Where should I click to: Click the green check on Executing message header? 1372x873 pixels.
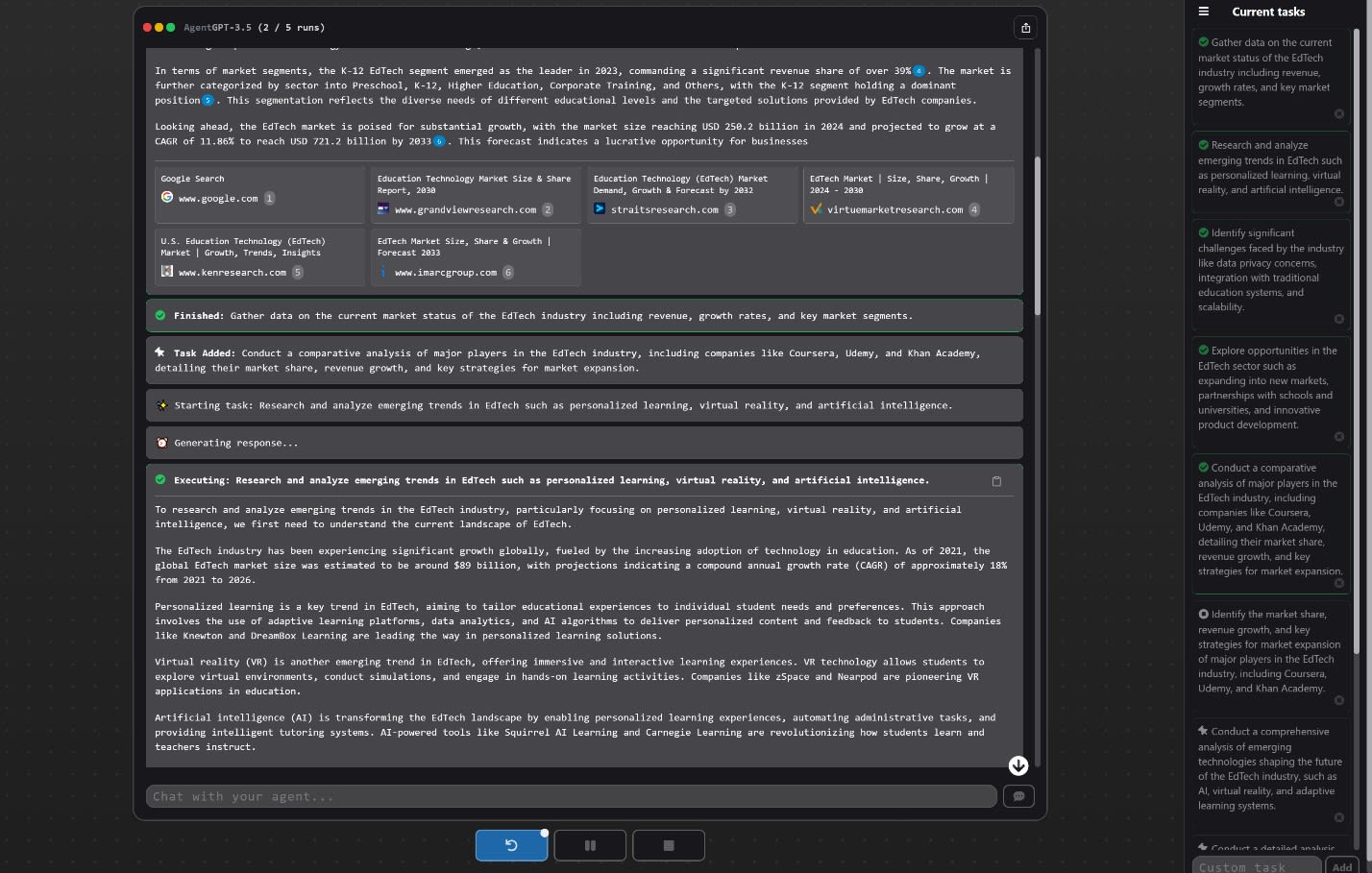pos(160,479)
